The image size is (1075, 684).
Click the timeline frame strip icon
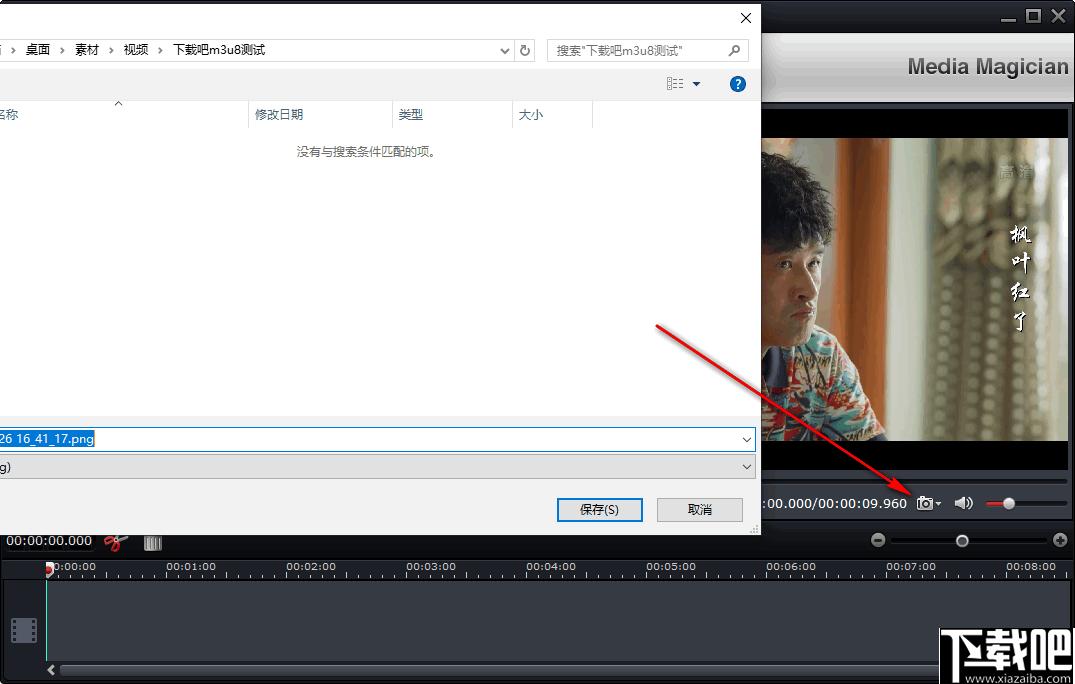coord(152,543)
